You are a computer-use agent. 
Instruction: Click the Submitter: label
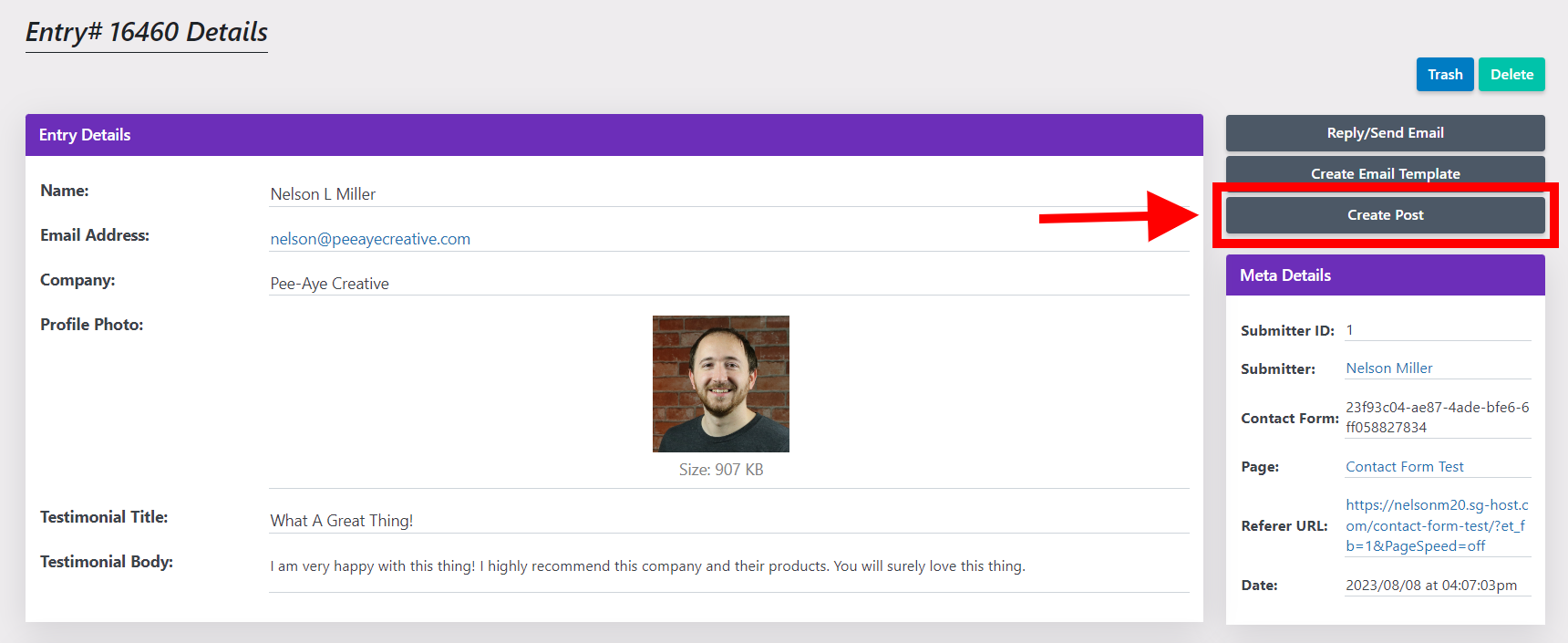click(x=1278, y=369)
